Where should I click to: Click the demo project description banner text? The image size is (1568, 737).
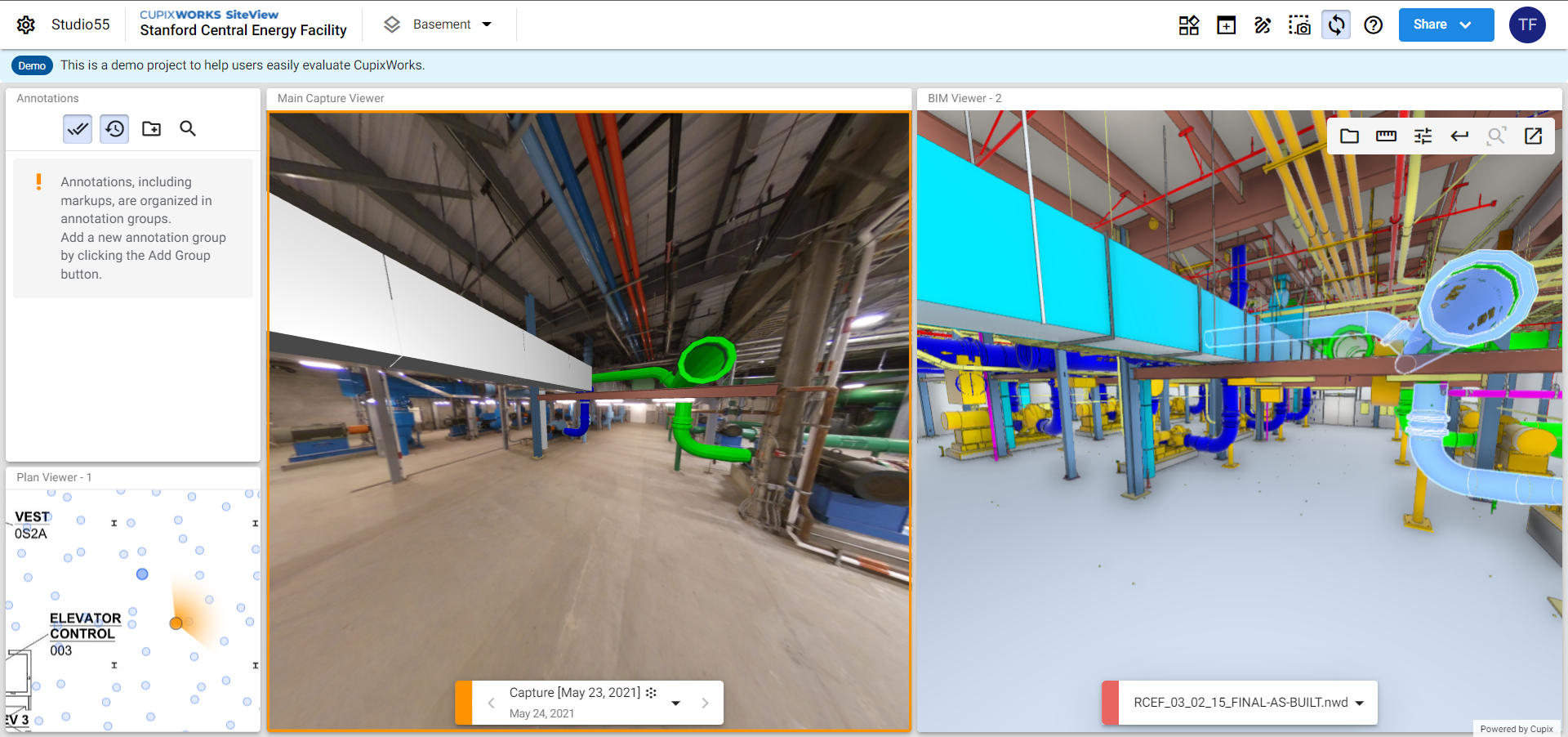(243, 65)
